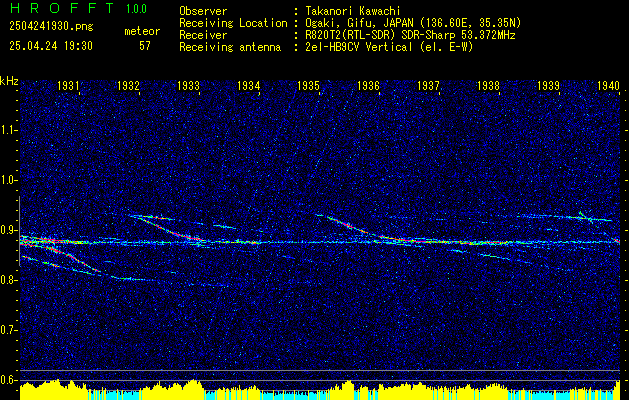This screenshot has height=400, width=629.
Task: Click the kHz axis unit label
Action: click(x=10, y=81)
